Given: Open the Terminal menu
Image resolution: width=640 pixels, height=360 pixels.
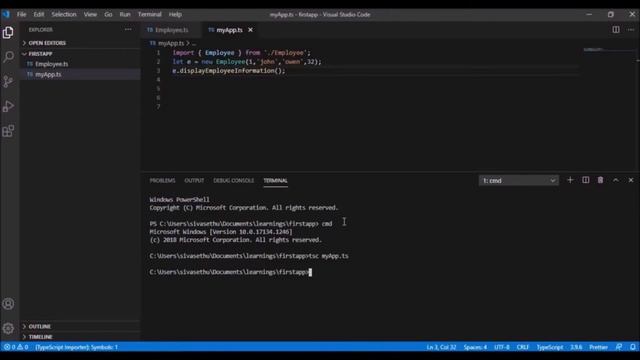Looking at the screenshot, I should [x=149, y=14].
